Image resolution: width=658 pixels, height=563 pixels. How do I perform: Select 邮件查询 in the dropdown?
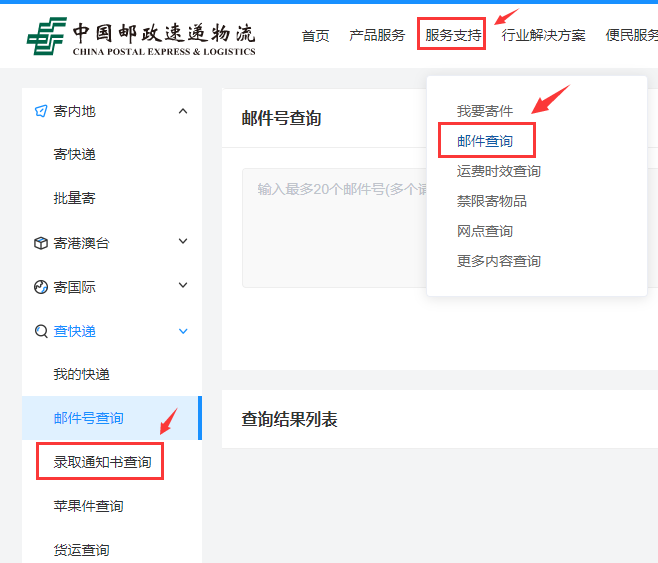coord(485,141)
